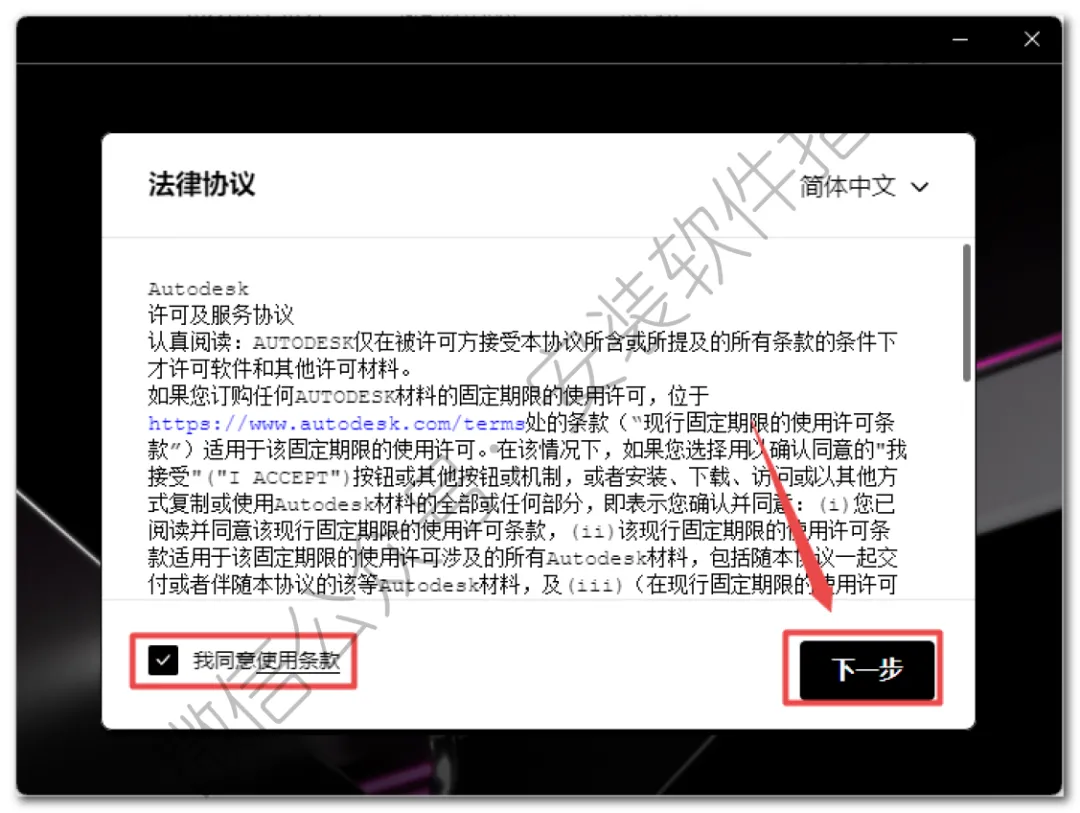Click the 使用条款 link beside the checkbox

298,661
